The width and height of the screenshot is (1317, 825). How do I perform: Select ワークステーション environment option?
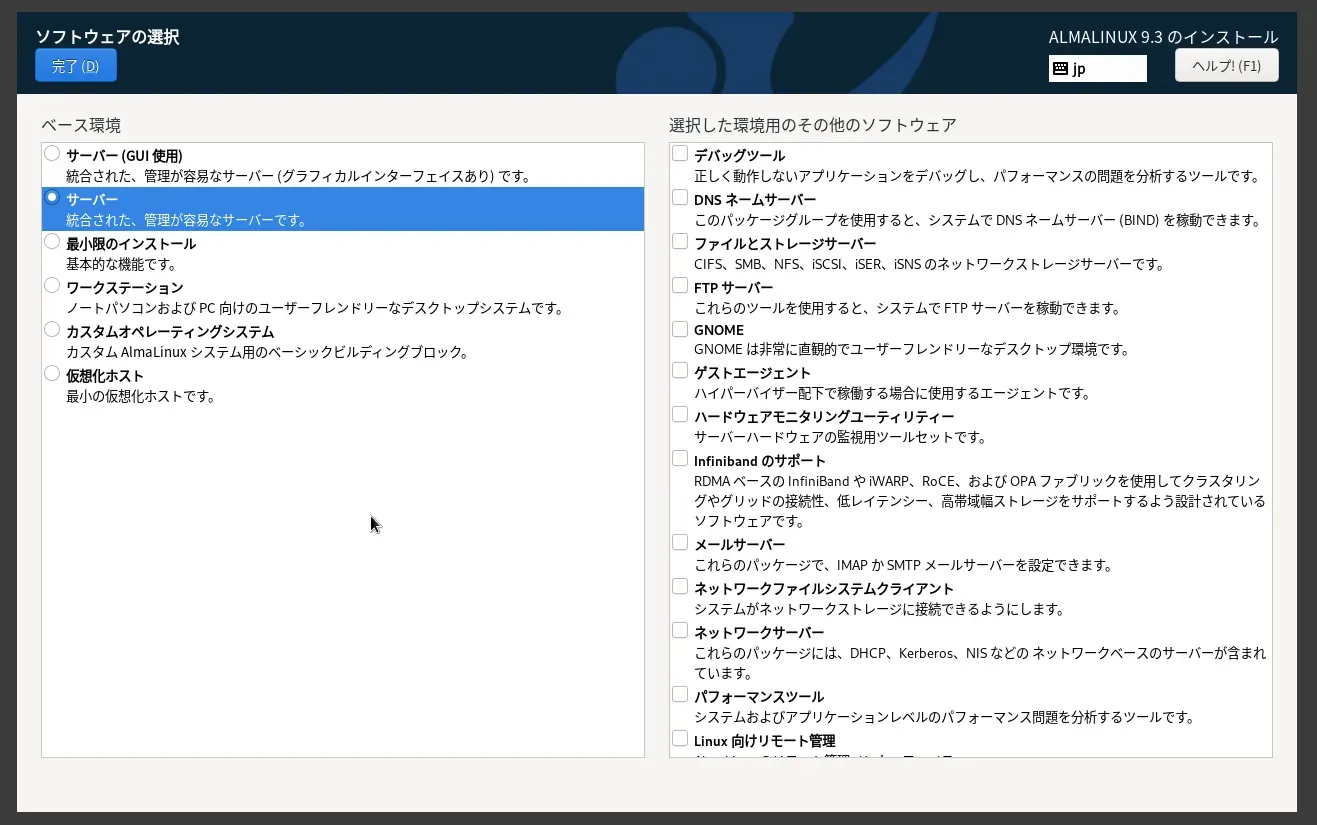pos(52,286)
